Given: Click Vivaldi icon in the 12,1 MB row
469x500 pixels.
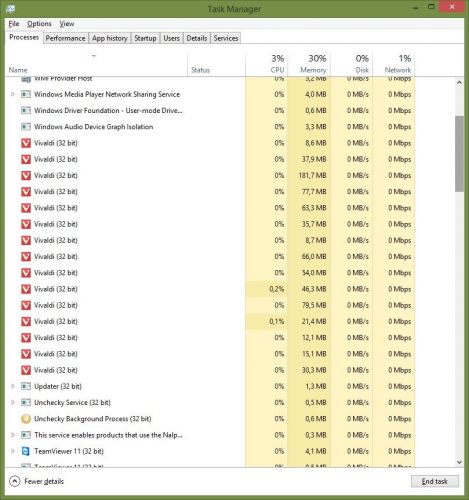Looking at the screenshot, I should point(26,338).
